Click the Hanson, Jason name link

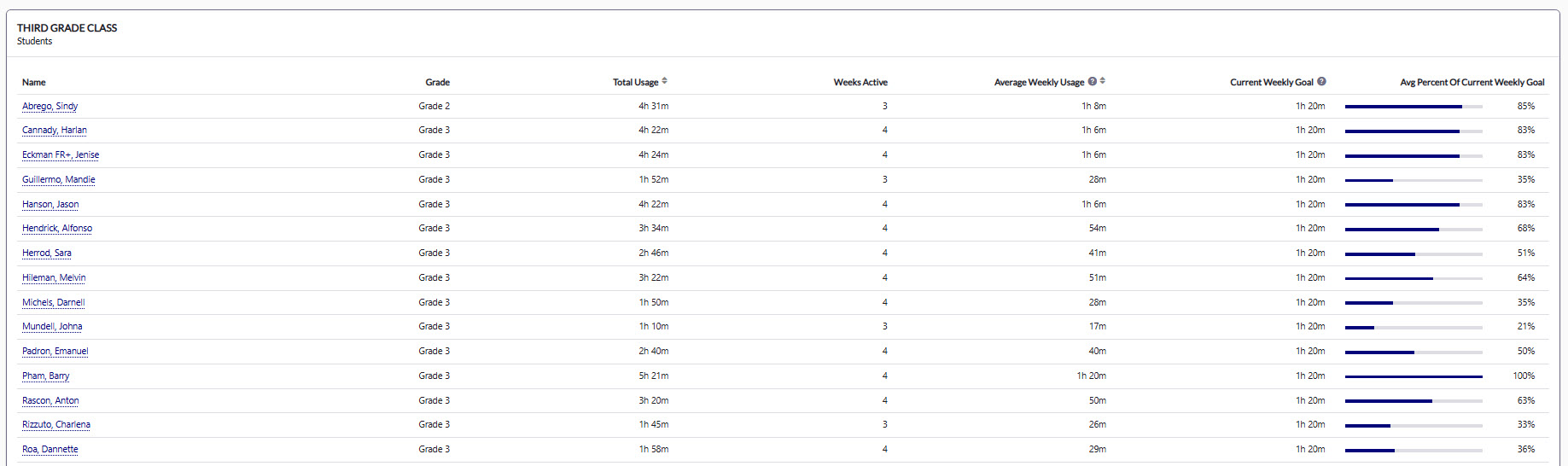click(x=50, y=204)
